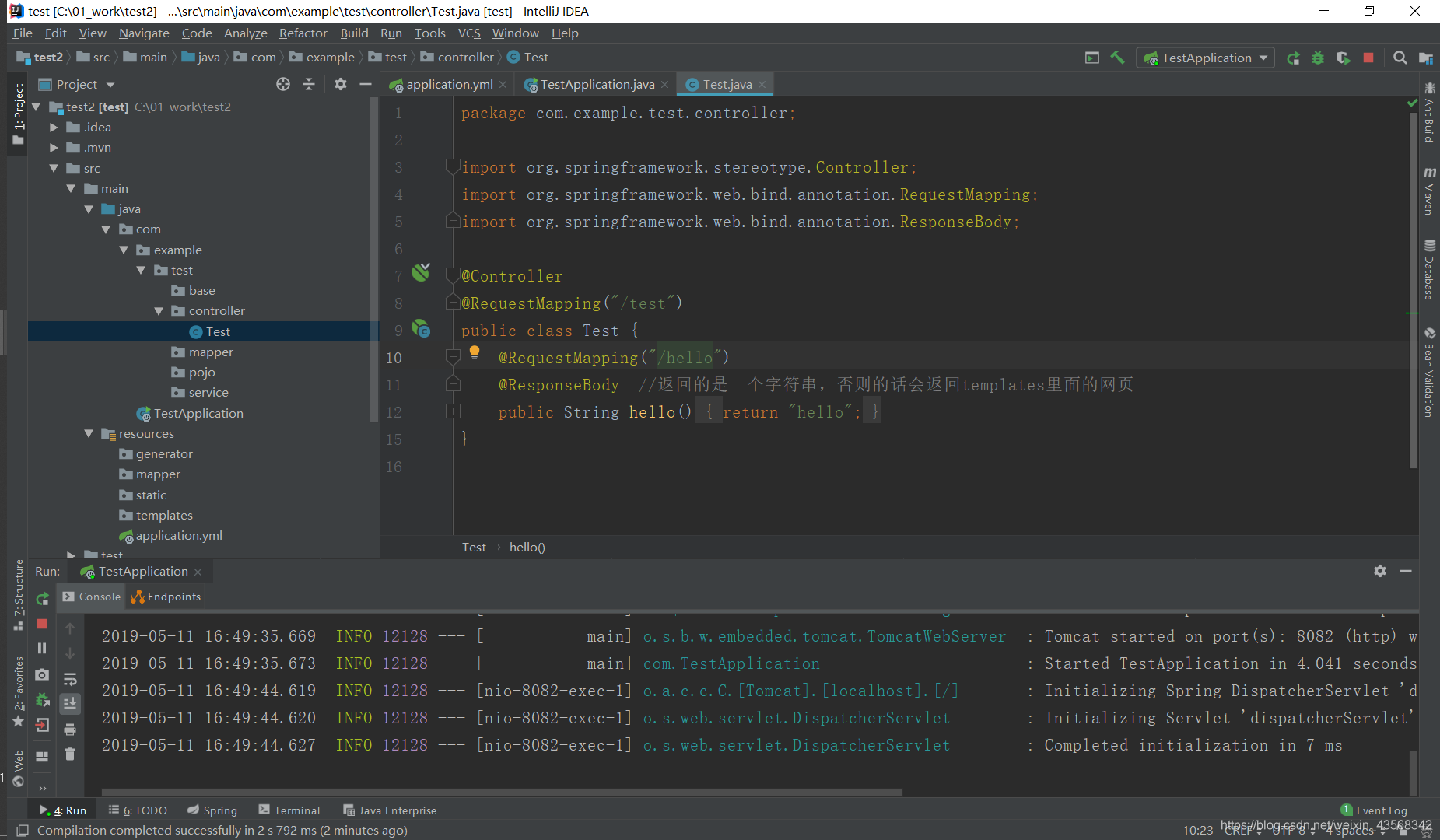Run with coverage shield icon
Image resolution: width=1440 pixels, height=840 pixels.
[1343, 58]
